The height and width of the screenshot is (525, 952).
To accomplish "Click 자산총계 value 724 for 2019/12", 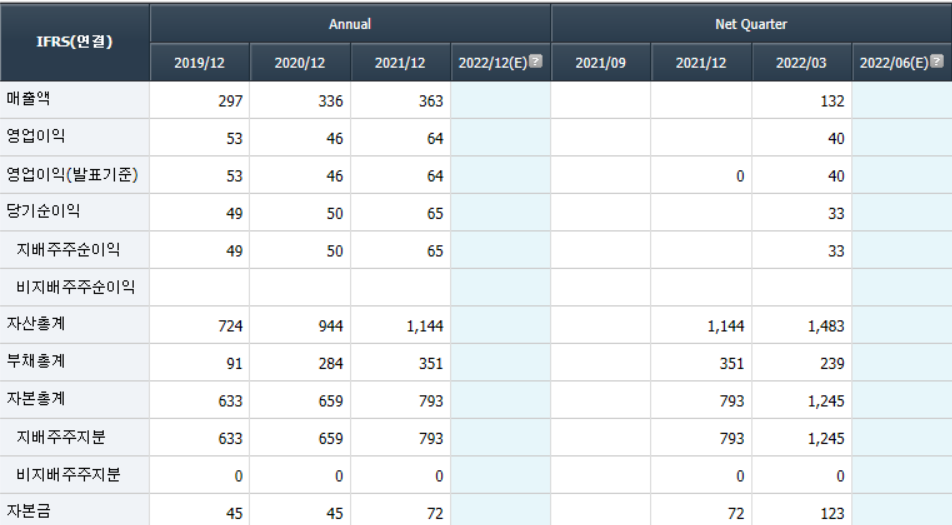I will click(x=230, y=326).
